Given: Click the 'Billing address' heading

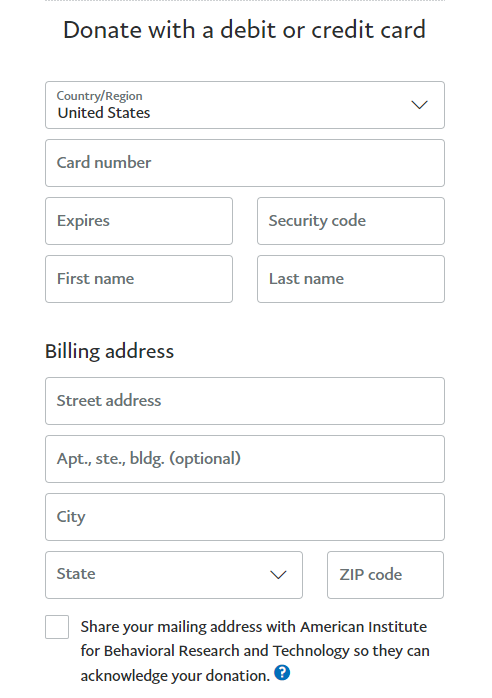Looking at the screenshot, I should (x=110, y=352).
